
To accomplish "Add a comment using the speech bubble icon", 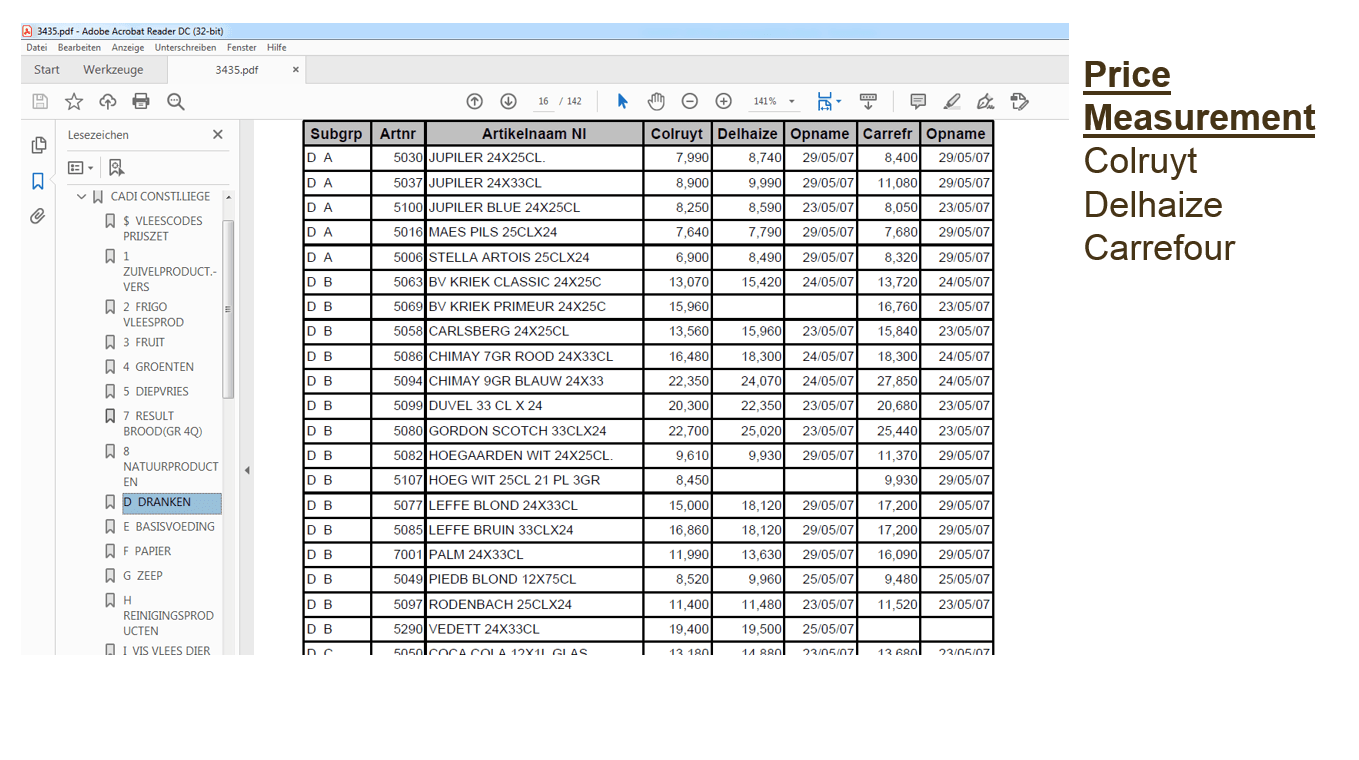I will [916, 100].
